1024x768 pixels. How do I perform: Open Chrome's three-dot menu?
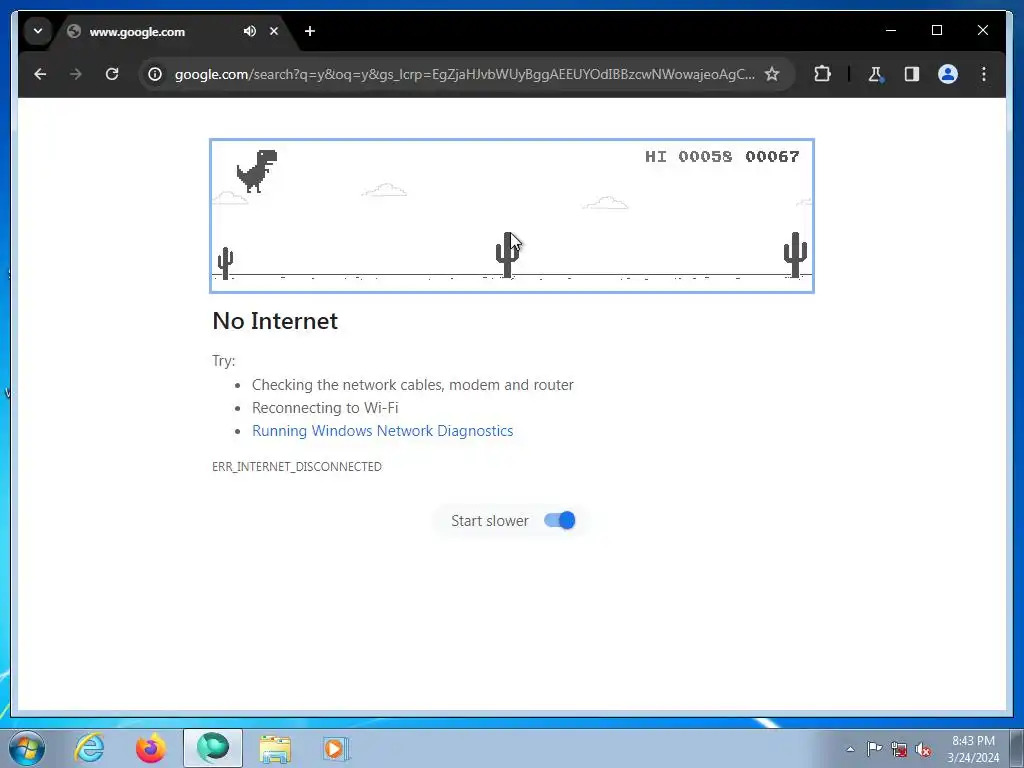point(984,74)
